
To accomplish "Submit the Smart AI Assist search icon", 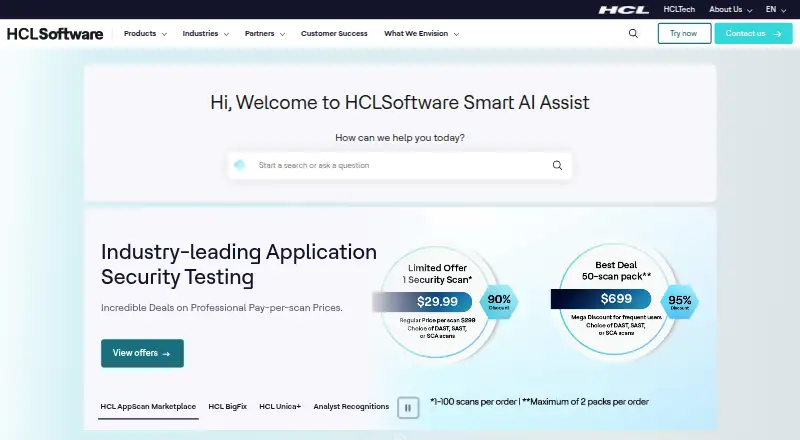I will (x=557, y=165).
